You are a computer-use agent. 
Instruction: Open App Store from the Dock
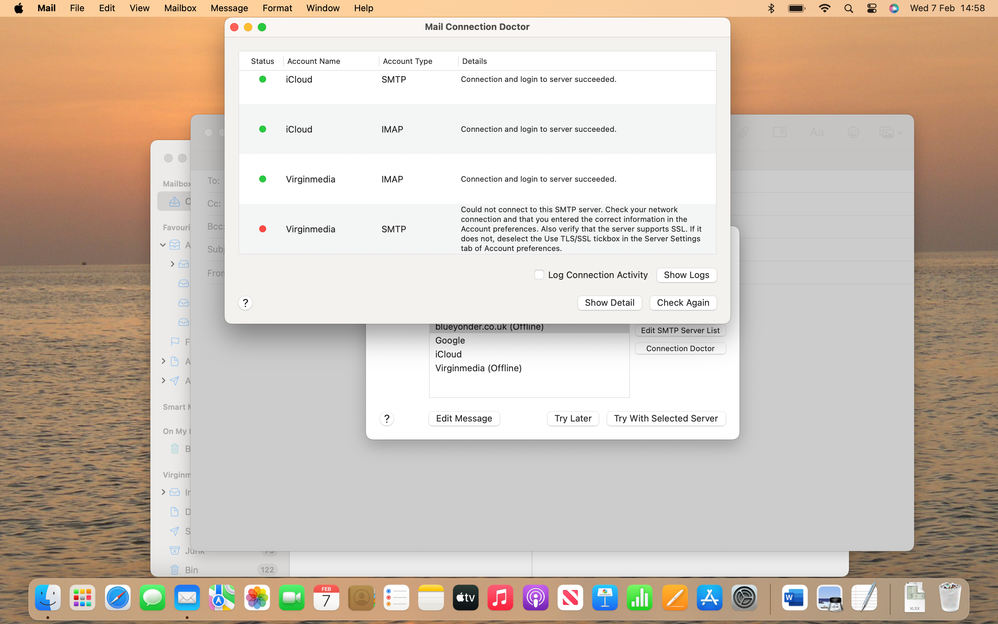coord(709,598)
